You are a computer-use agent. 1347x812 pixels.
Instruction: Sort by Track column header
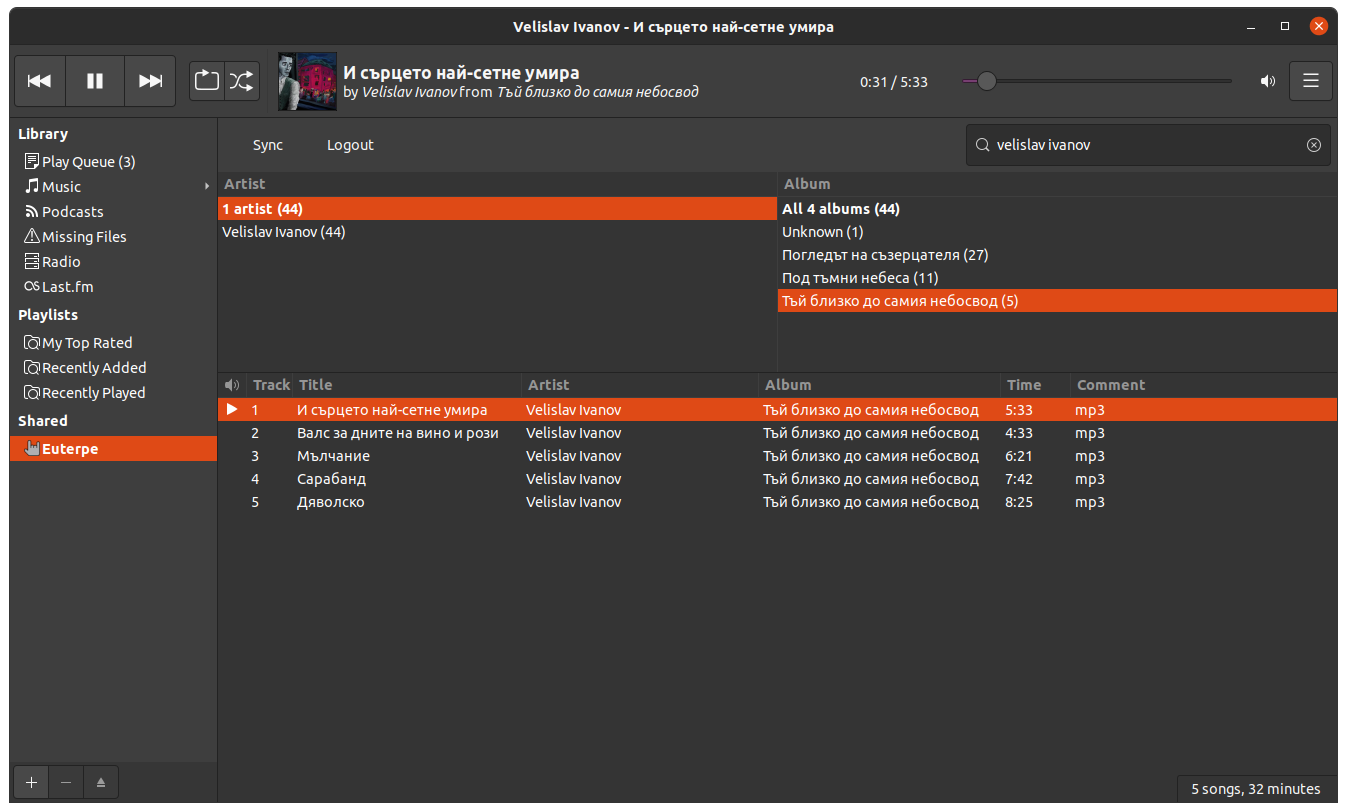tap(270, 385)
